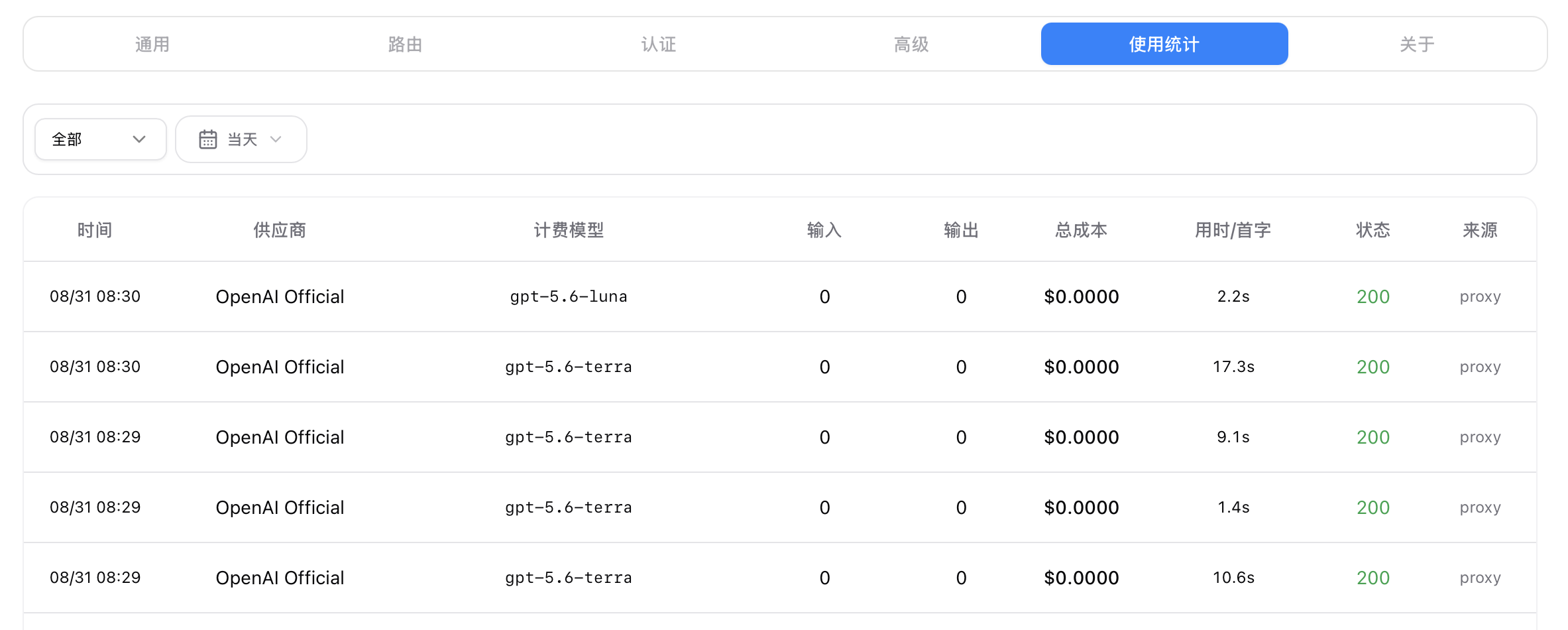The width and height of the screenshot is (1568, 630).
Task: Click the 输出 column header
Action: coord(961,230)
